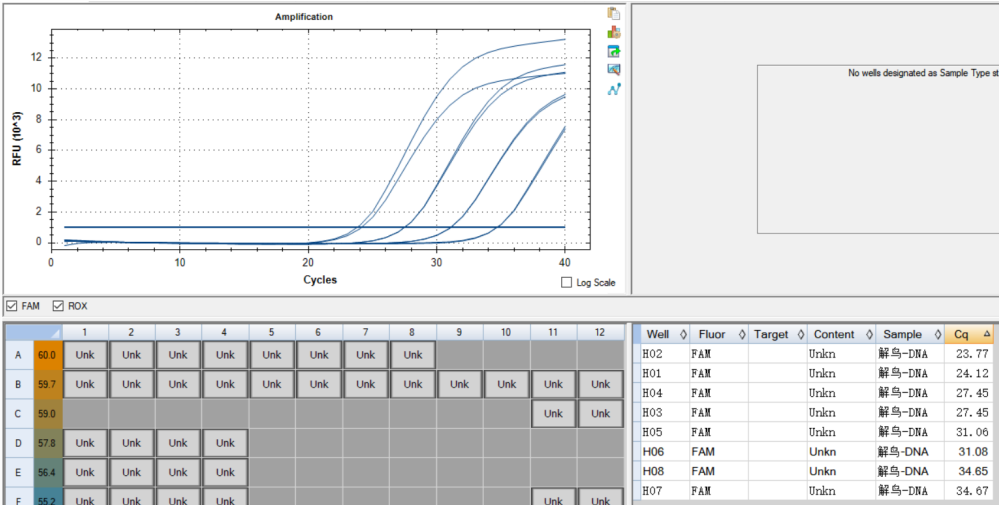Select well B10 Unk
The width and height of the screenshot is (999, 505).
point(507,384)
